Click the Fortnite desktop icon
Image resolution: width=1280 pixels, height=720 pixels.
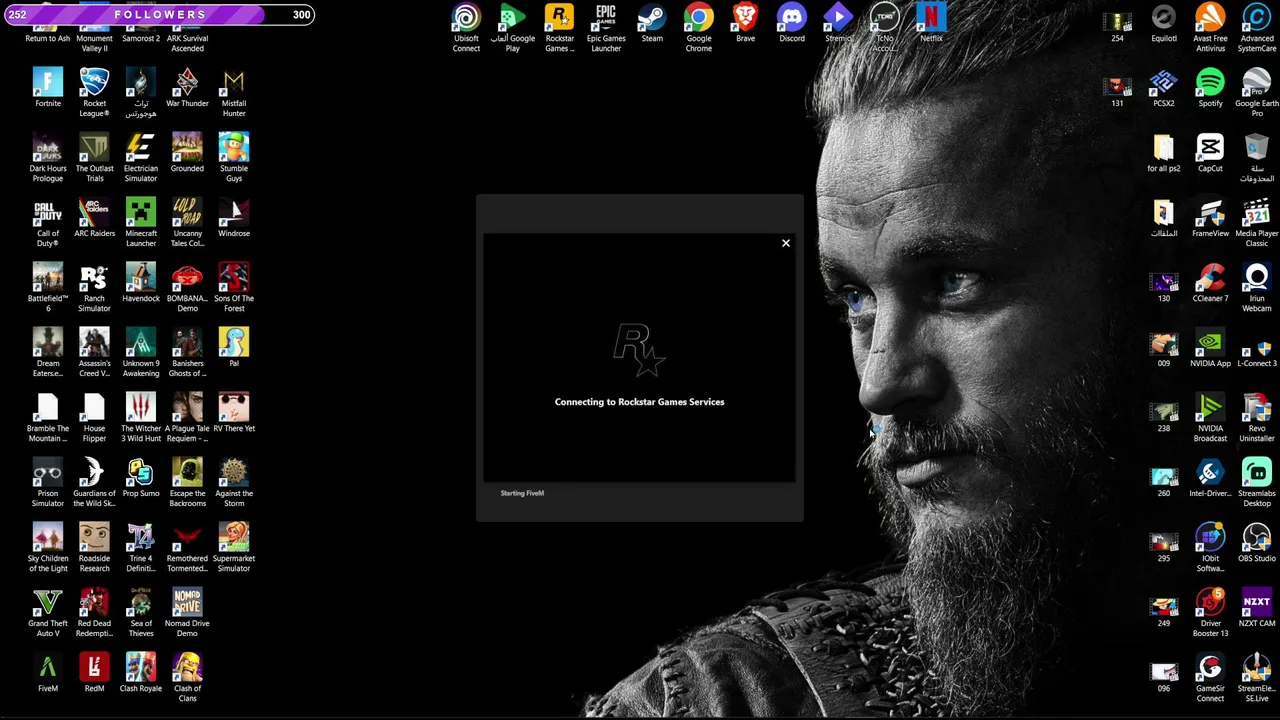point(48,88)
